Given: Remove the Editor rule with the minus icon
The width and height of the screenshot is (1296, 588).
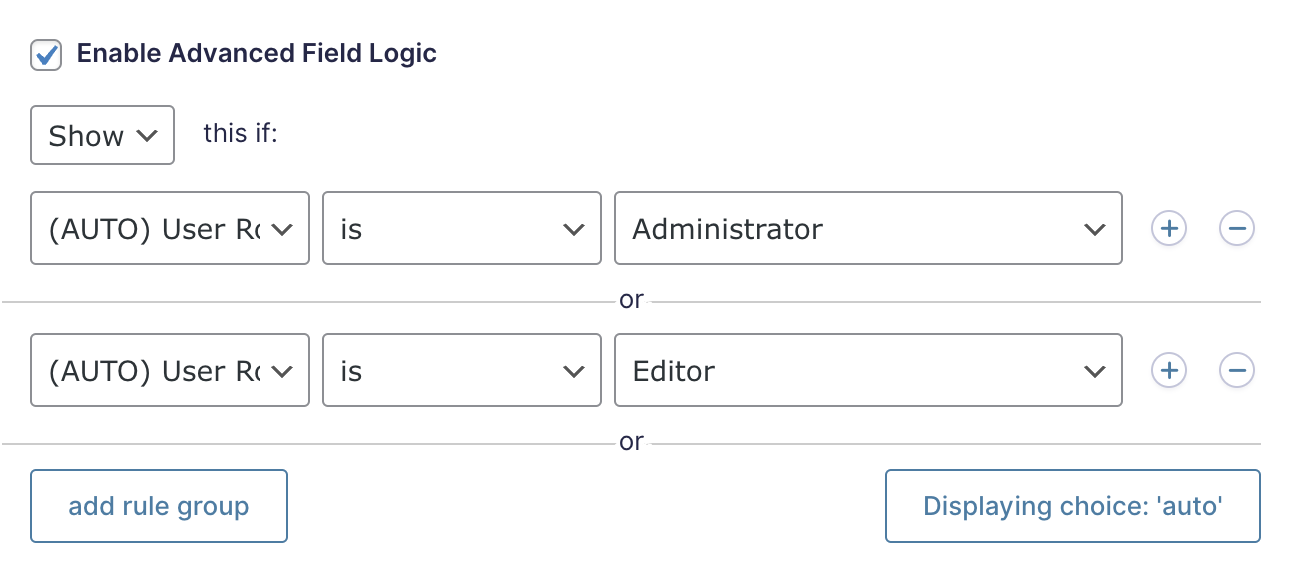Looking at the screenshot, I should click(1236, 371).
